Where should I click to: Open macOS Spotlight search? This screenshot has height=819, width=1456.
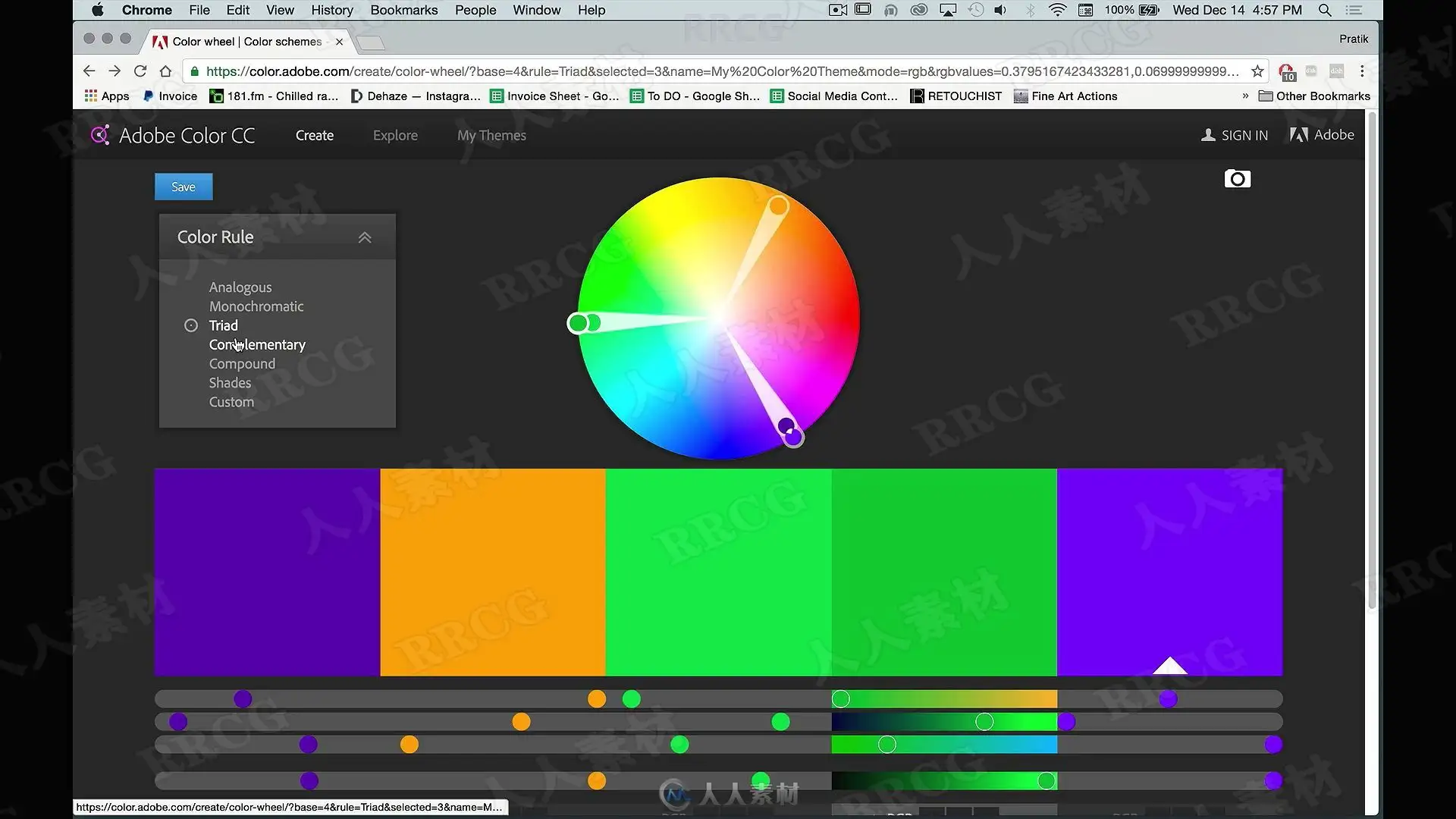tap(1325, 10)
